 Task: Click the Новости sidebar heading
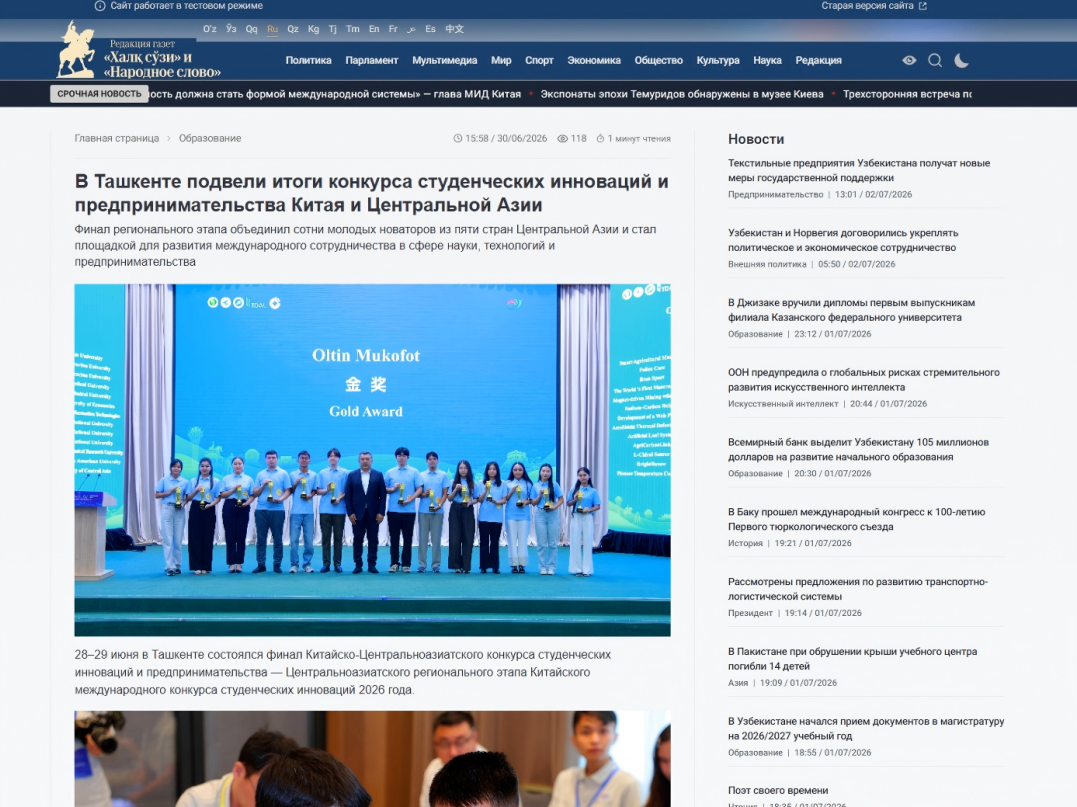pos(756,139)
